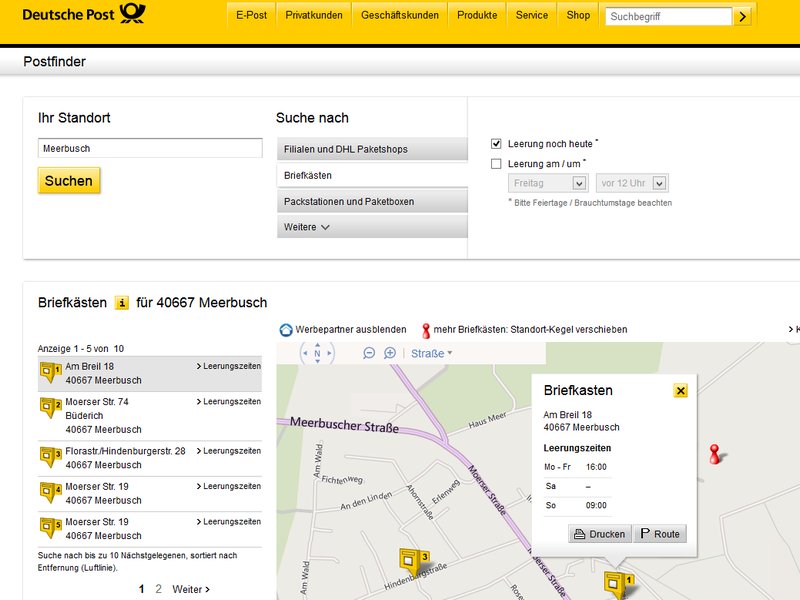The image size is (800, 600).
Task: Click the Deutsche Post horn logo
Action: click(x=132, y=13)
